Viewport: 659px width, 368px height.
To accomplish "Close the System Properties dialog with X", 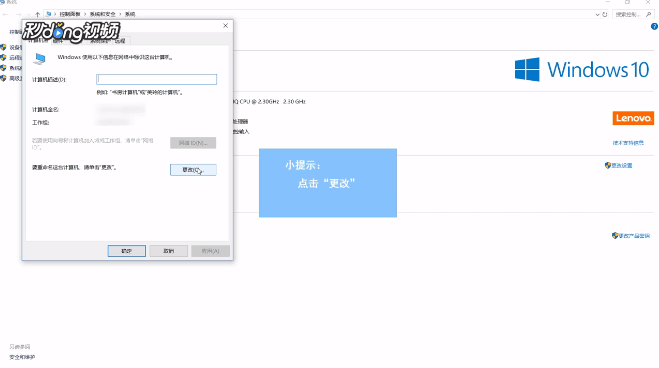I will 225,26.
